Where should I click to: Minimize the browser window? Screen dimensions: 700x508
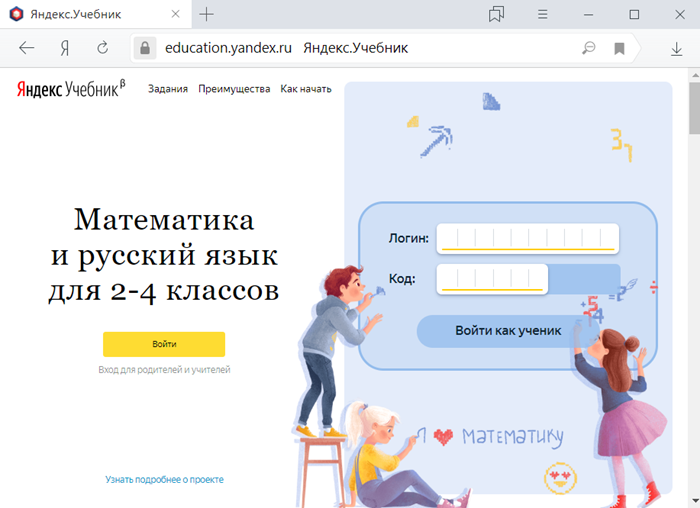tap(588, 15)
